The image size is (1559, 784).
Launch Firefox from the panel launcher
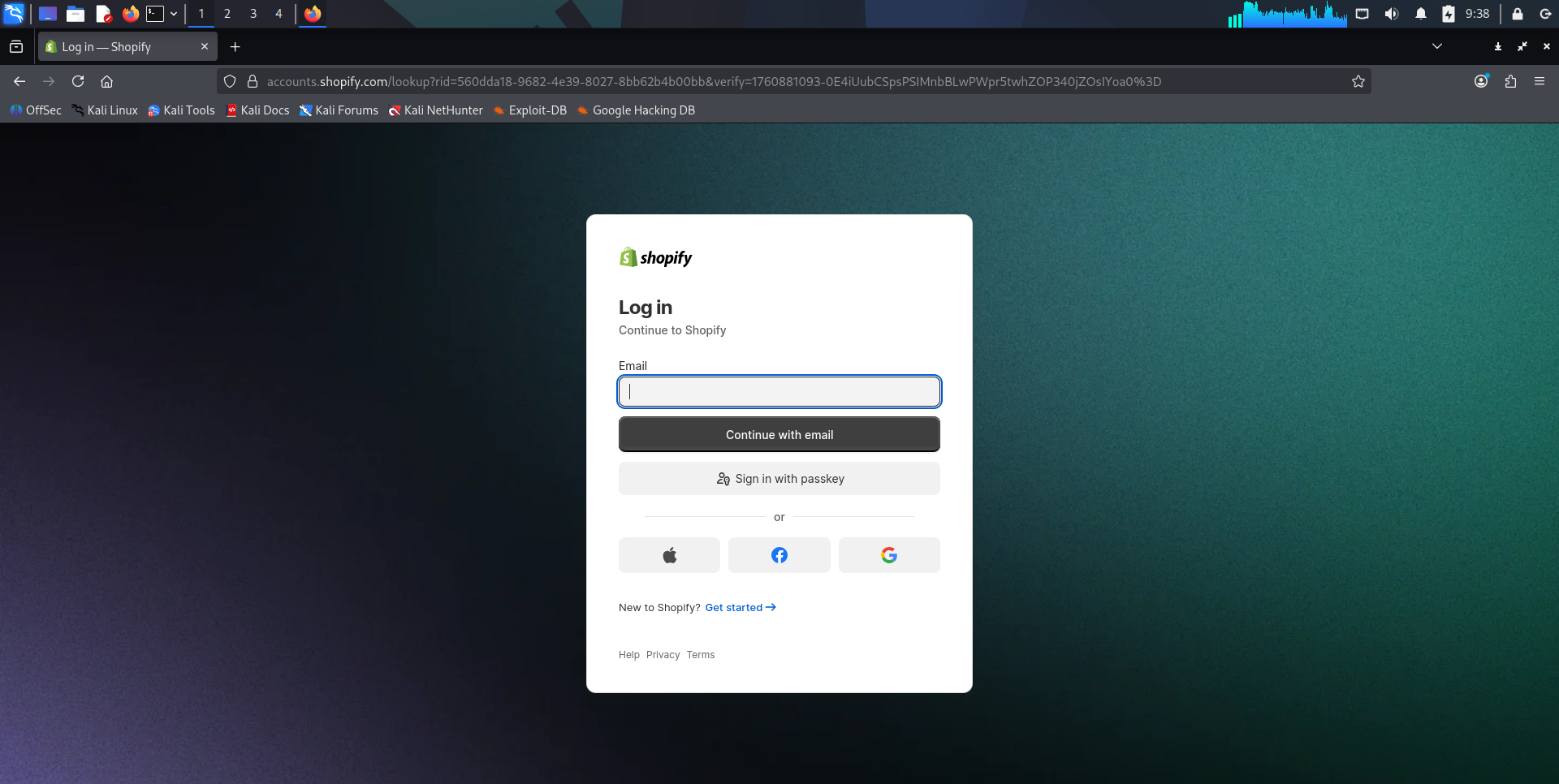point(130,14)
